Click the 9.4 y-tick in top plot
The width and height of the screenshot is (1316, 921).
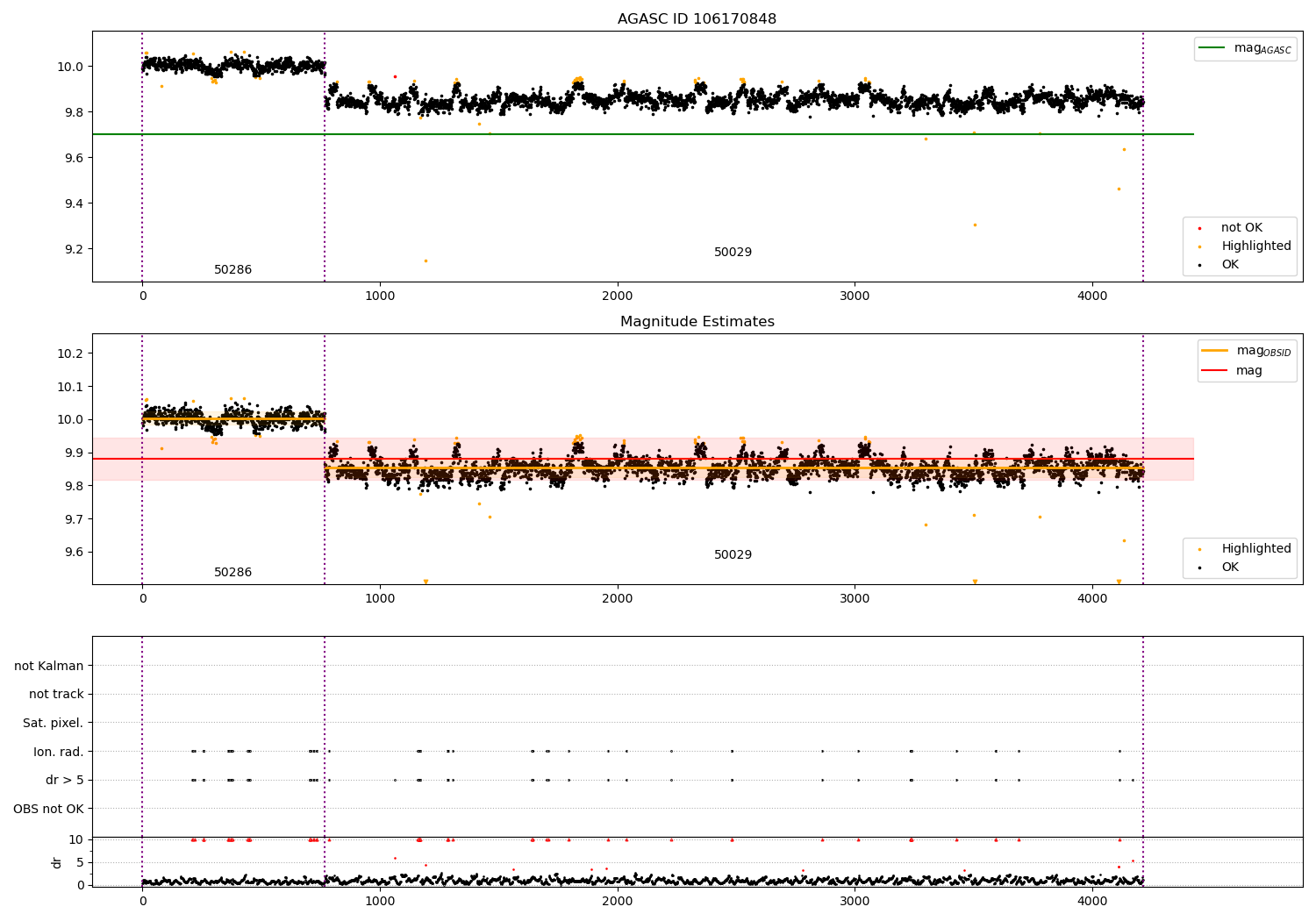74,203
